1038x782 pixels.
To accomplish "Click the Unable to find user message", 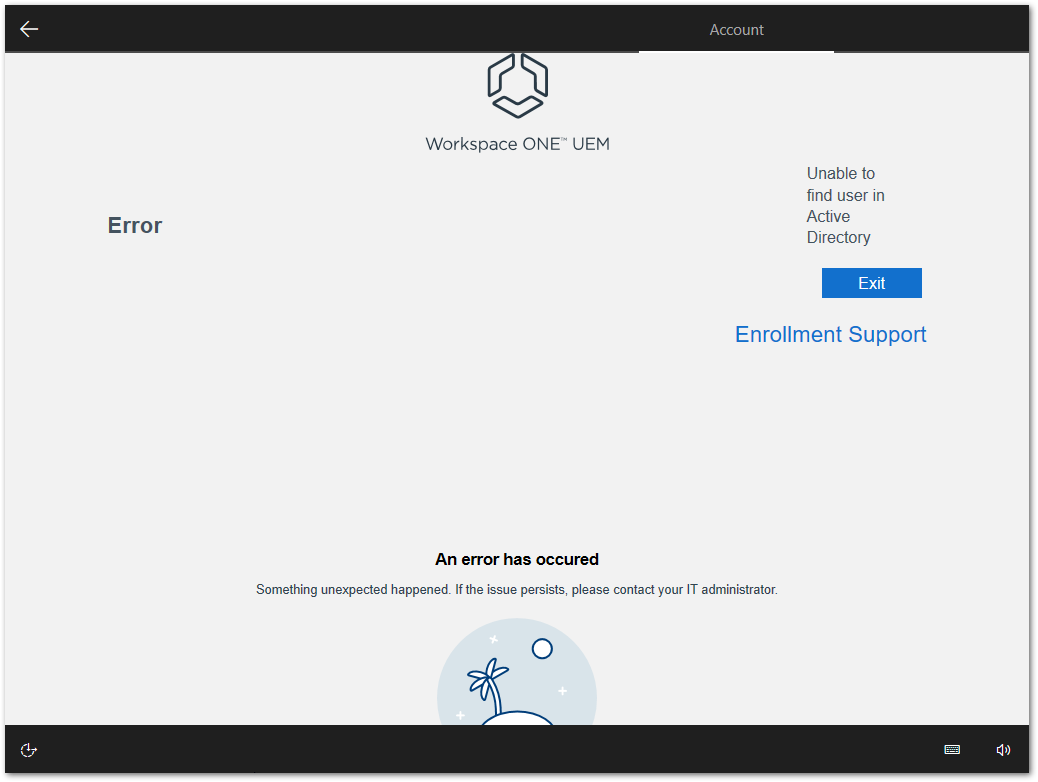I will pos(845,205).
